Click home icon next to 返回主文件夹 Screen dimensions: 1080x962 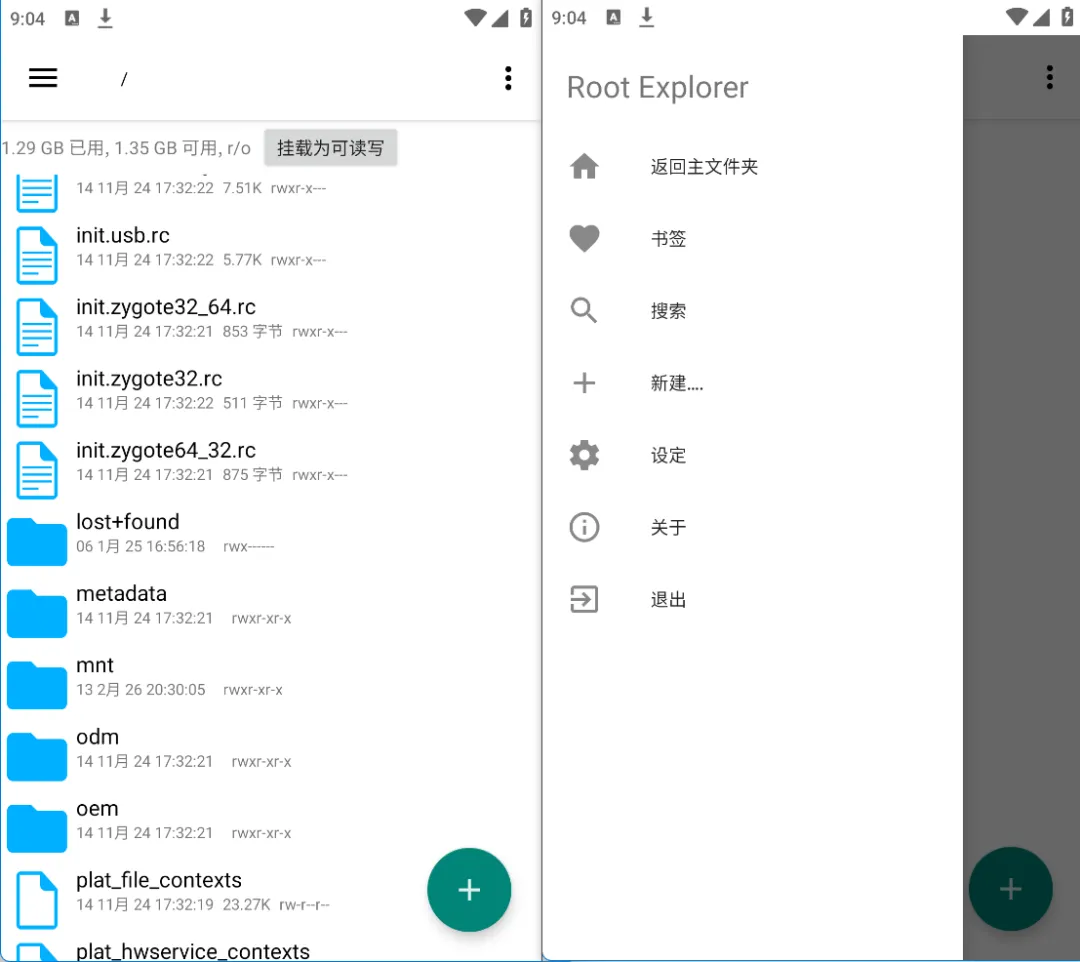tap(584, 167)
